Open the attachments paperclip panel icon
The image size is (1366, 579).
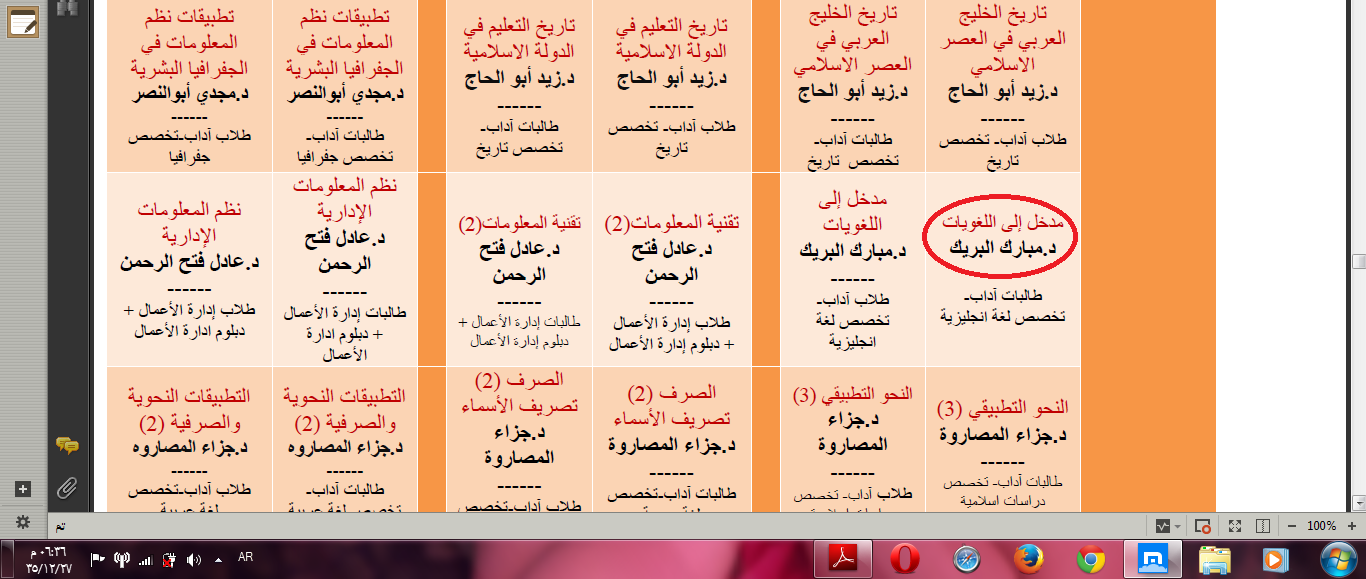(x=67, y=488)
